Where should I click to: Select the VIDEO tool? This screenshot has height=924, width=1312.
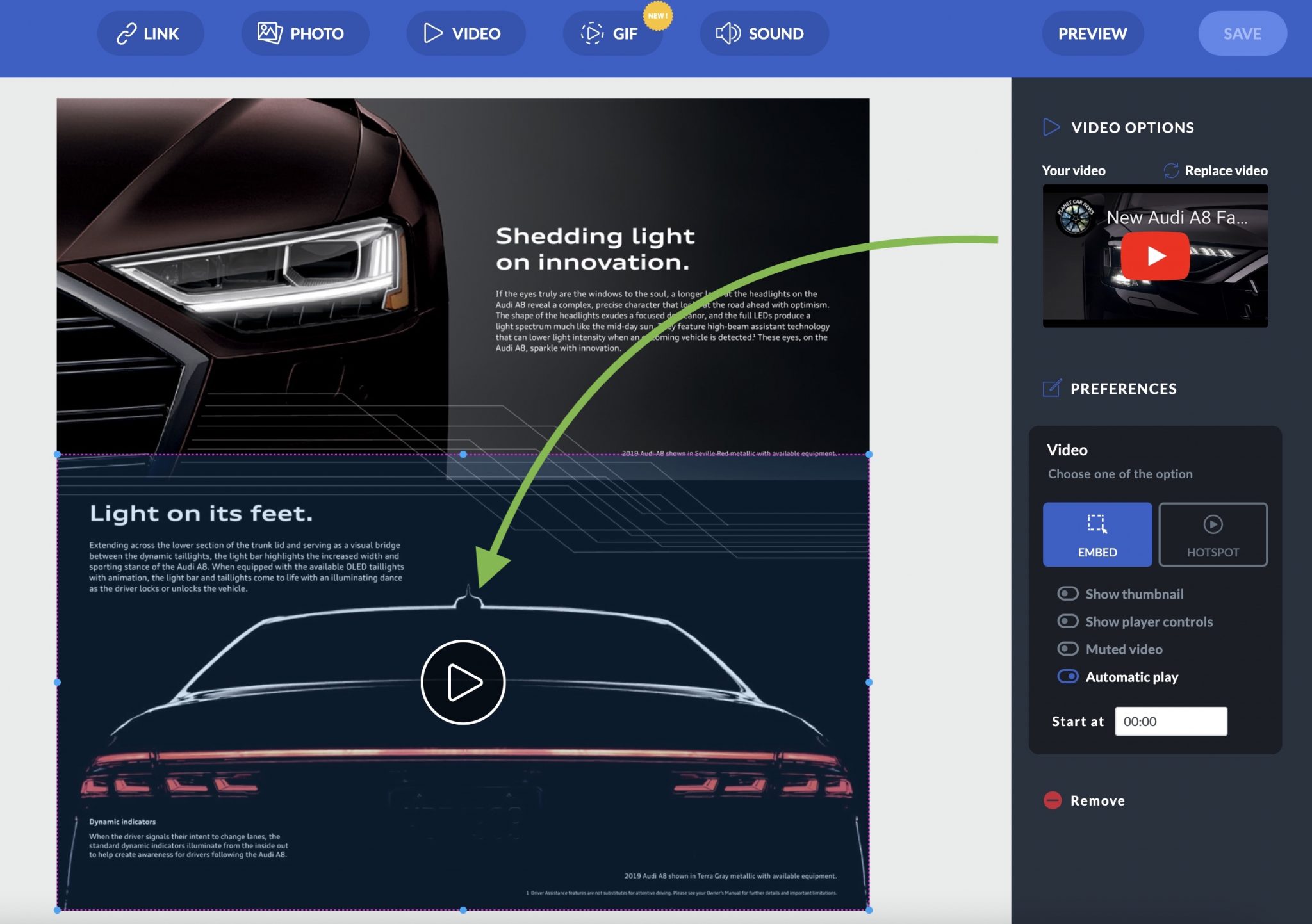[466, 33]
